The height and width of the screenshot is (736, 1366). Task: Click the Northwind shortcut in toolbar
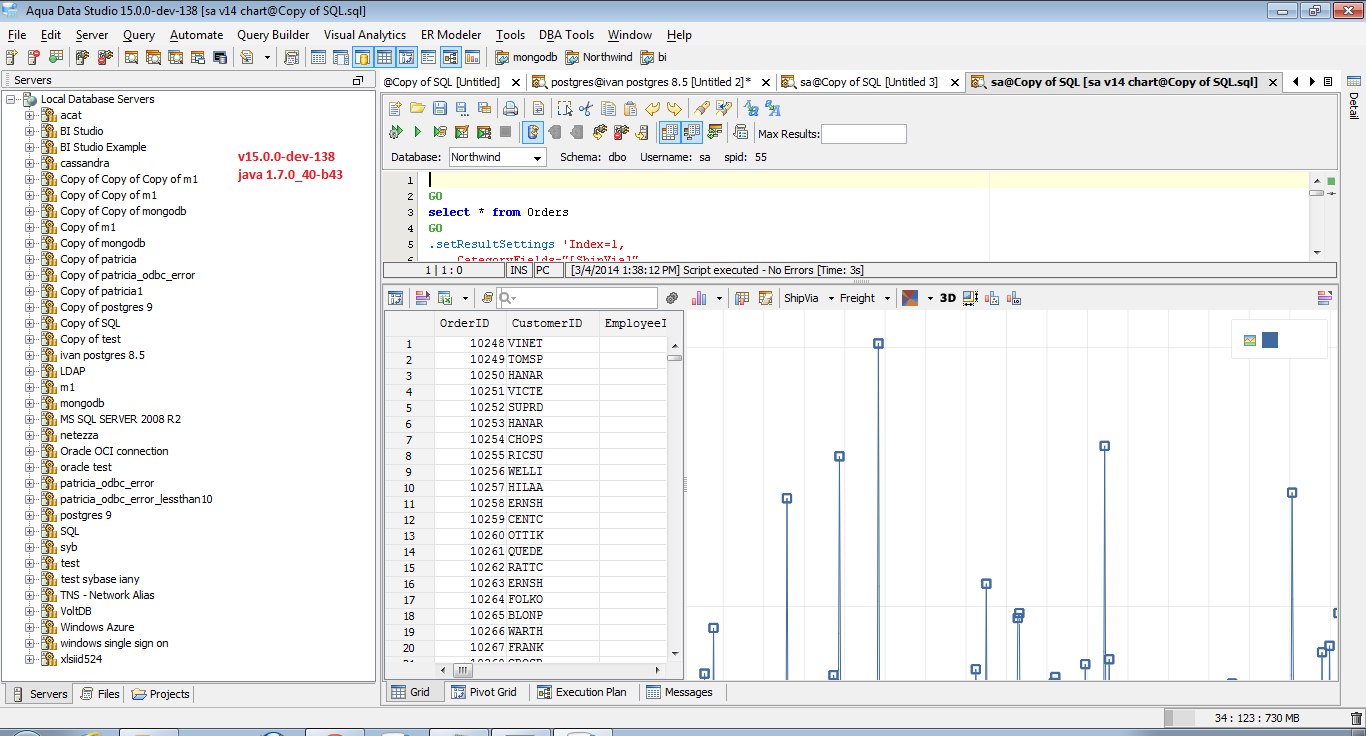pos(599,58)
